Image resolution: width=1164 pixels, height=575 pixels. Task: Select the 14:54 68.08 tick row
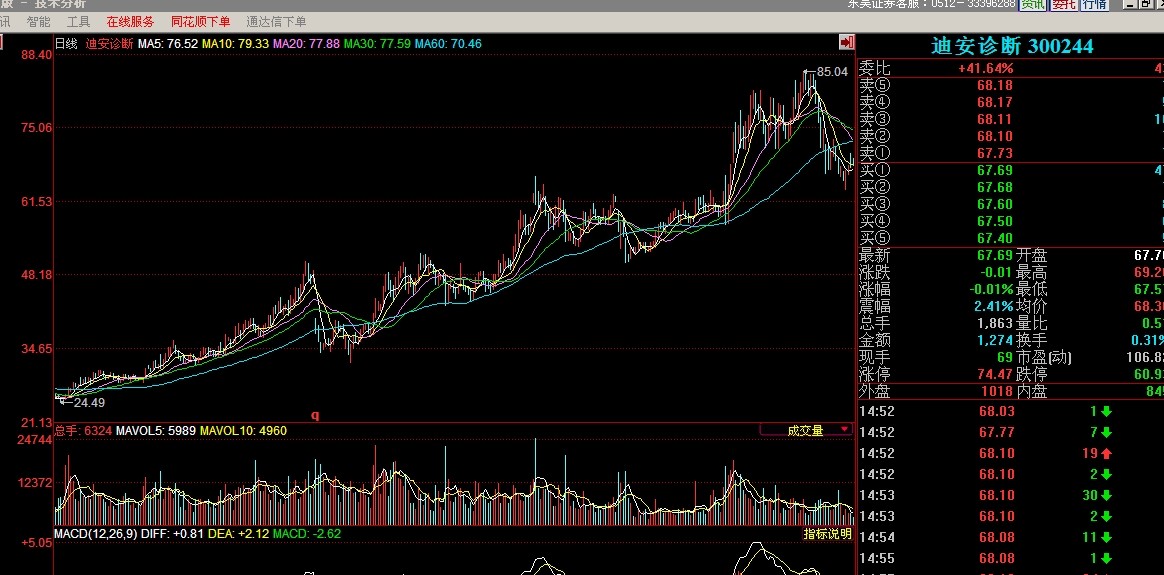point(1011,538)
